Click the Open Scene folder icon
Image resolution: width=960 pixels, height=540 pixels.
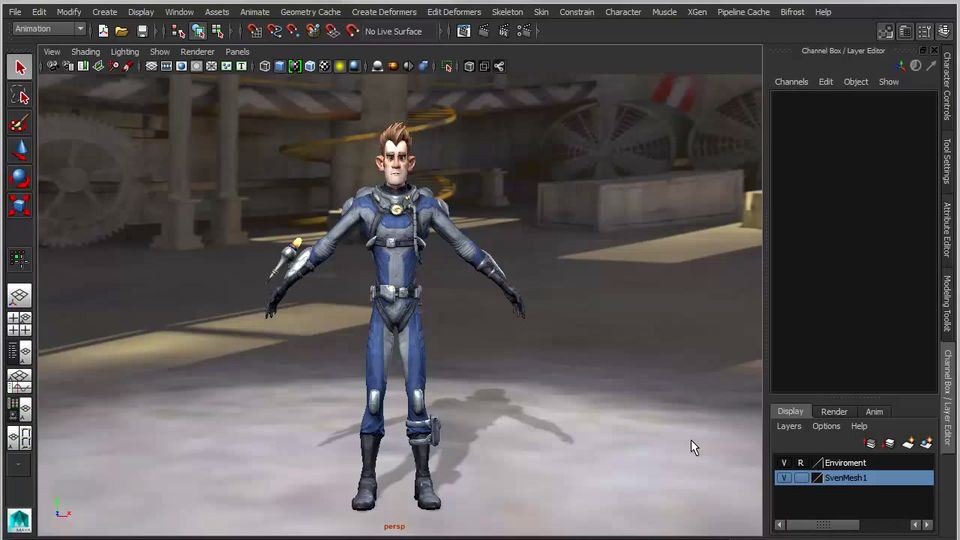[x=121, y=31]
